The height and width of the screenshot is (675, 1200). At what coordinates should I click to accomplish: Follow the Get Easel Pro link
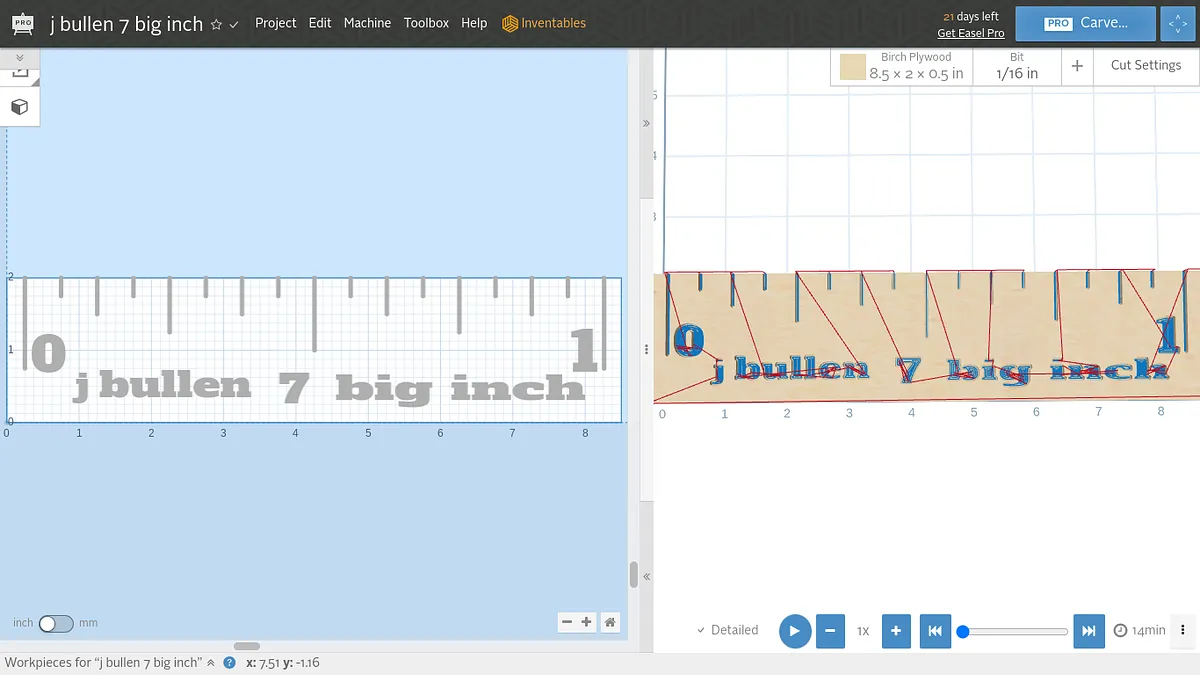(970, 33)
